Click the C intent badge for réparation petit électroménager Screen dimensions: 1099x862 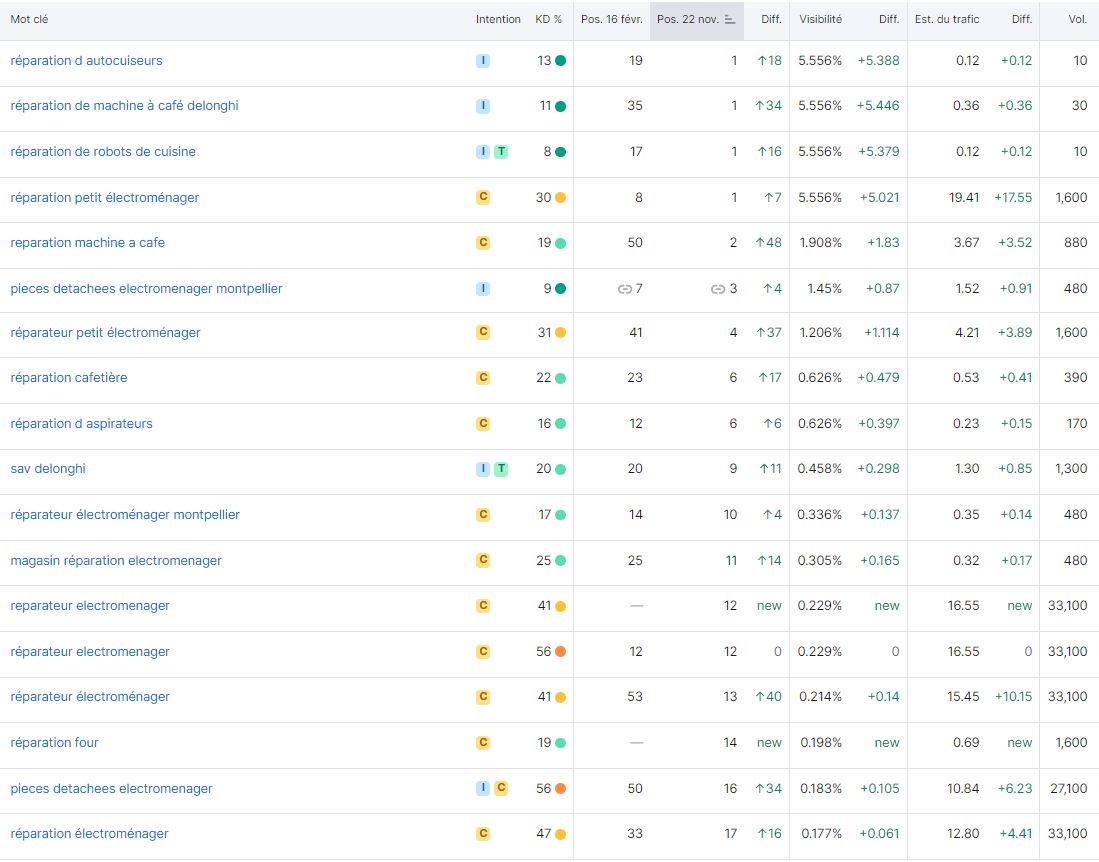tap(483, 198)
